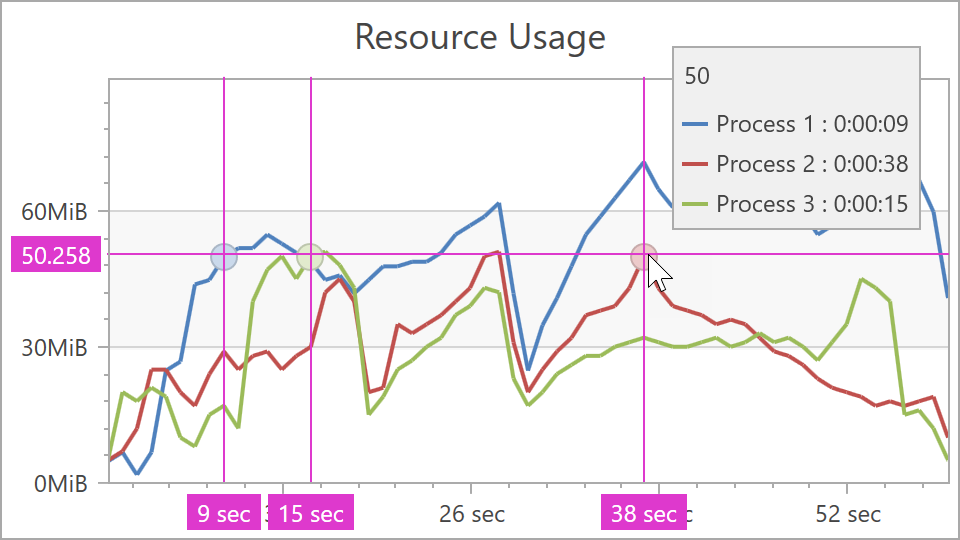Image resolution: width=960 pixels, height=540 pixels.
Task: Click the value 50 header in legend
Action: tap(697, 76)
